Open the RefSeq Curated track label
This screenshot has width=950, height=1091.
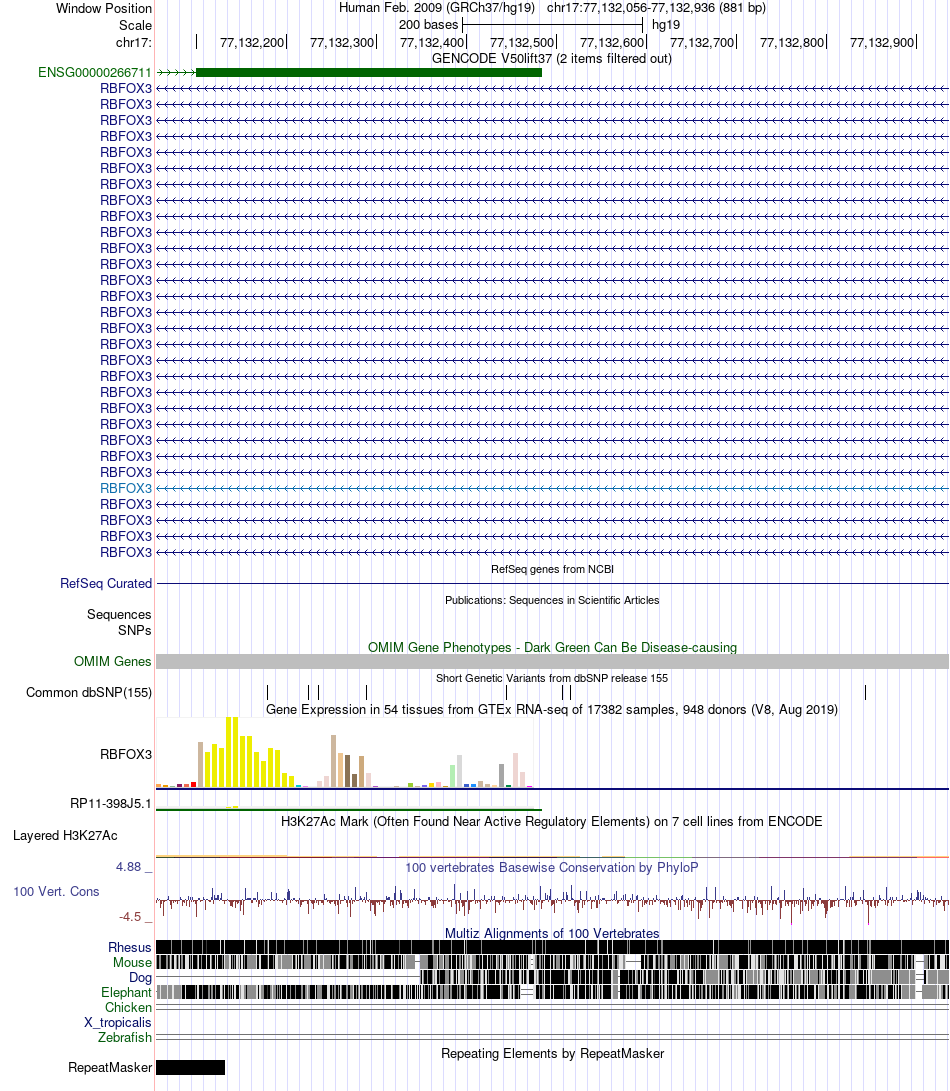tap(106, 584)
